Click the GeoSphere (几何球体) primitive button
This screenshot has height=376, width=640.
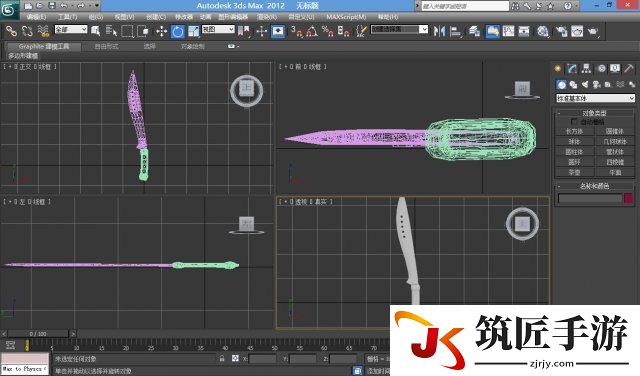(614, 141)
